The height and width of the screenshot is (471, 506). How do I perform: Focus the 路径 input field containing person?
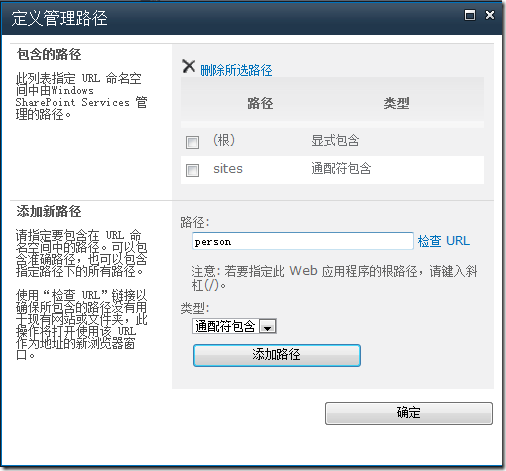(303, 241)
